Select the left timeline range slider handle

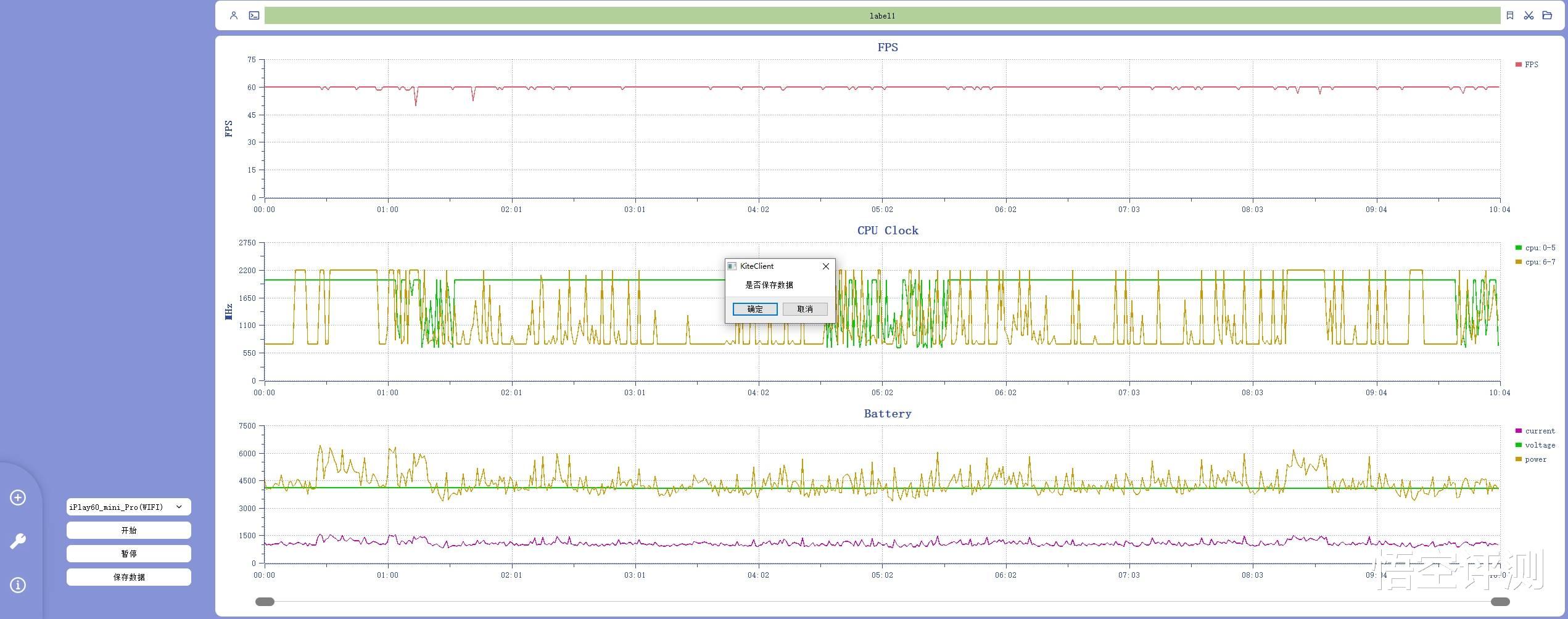(x=265, y=602)
